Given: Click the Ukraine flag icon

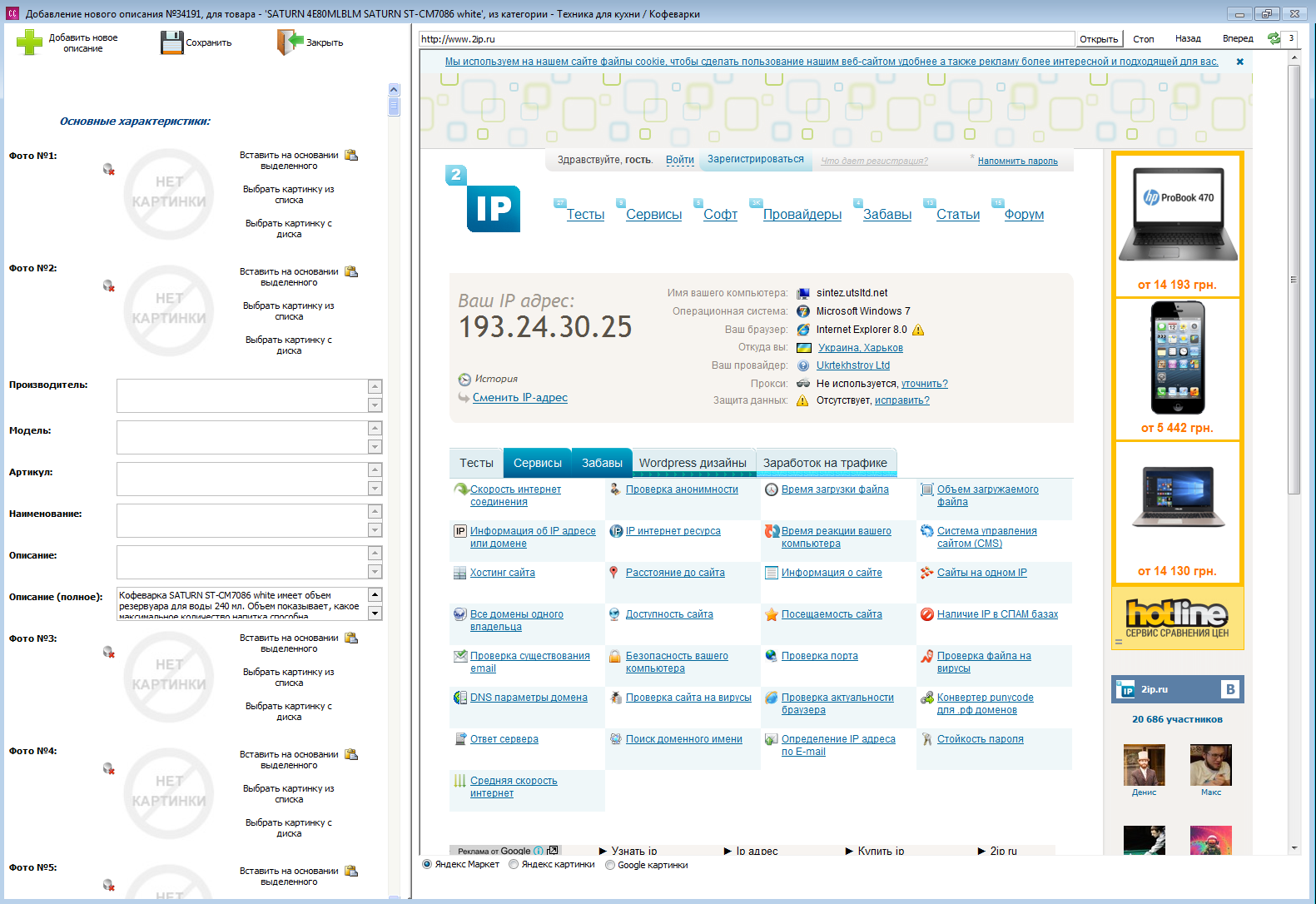Looking at the screenshot, I should point(804,348).
